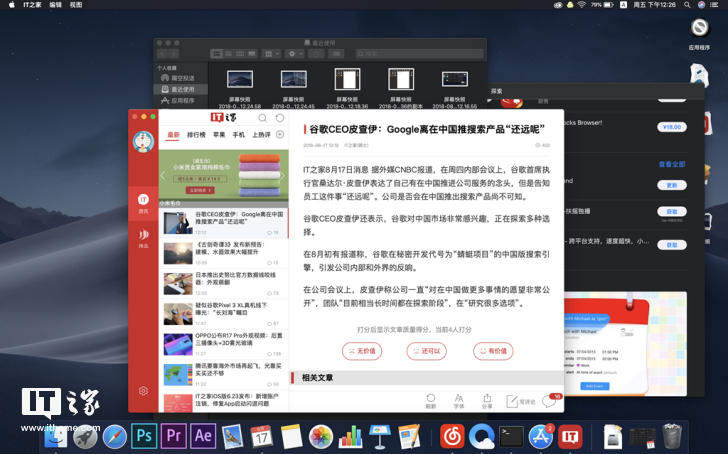Open the 谷歌CEO皮查伊 news item in list
This screenshot has width=728, height=454.
pyautogui.click(x=224, y=223)
